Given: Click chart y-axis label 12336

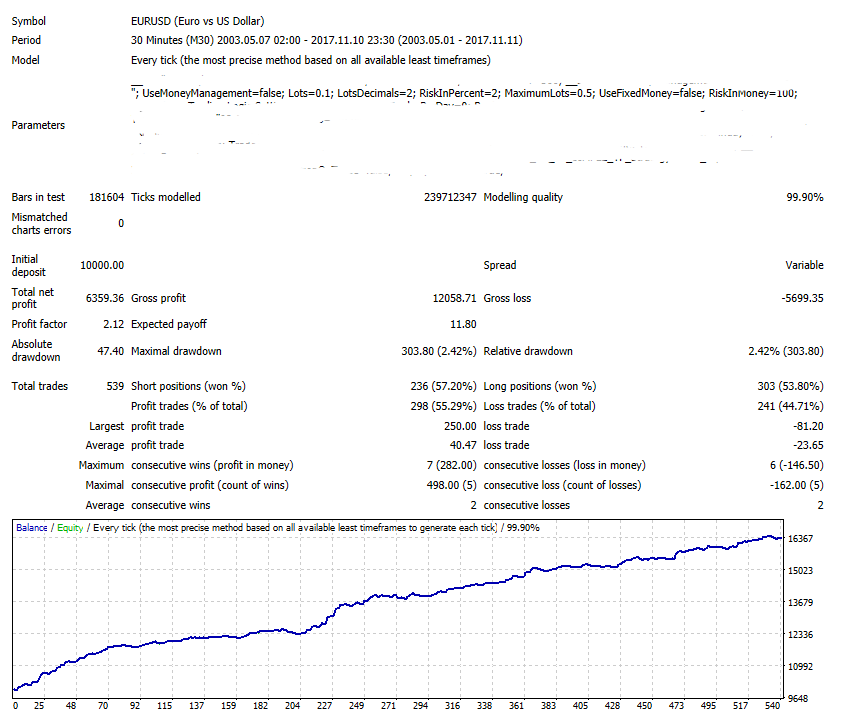Looking at the screenshot, I should [x=800, y=634].
